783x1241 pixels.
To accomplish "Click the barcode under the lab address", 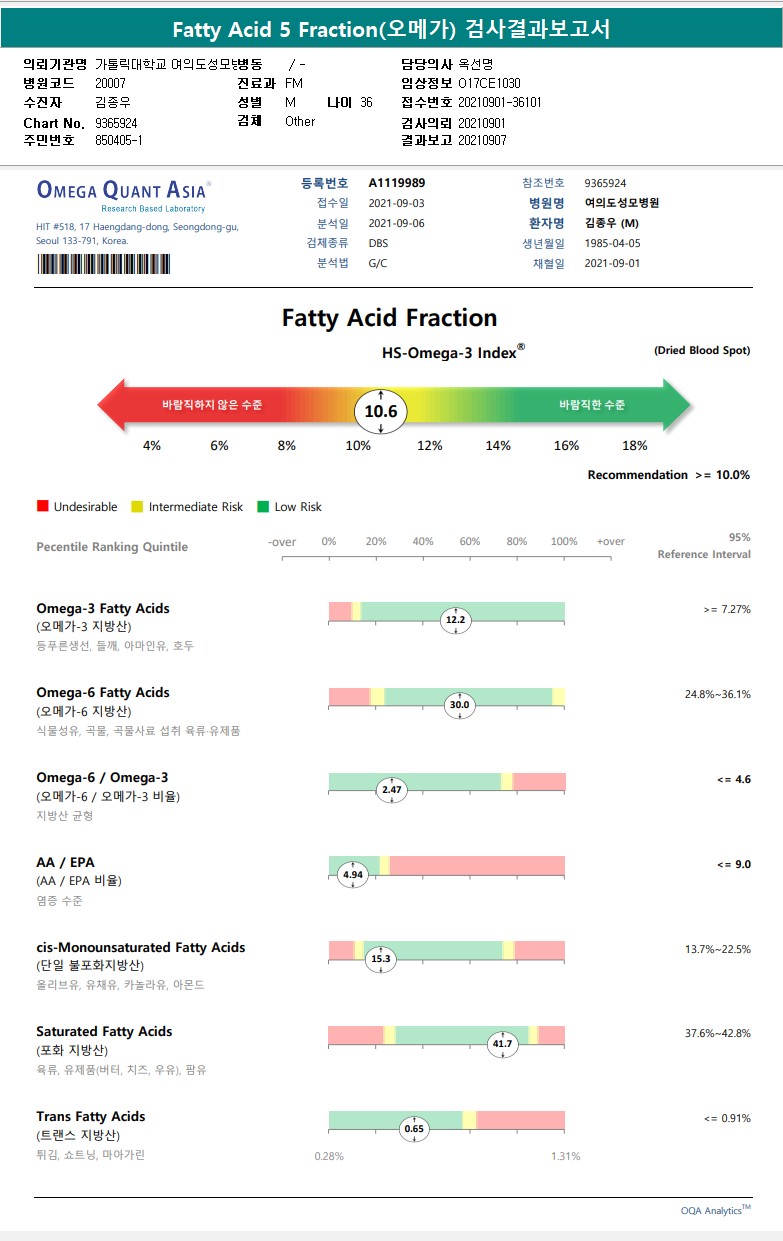I will point(104,264).
